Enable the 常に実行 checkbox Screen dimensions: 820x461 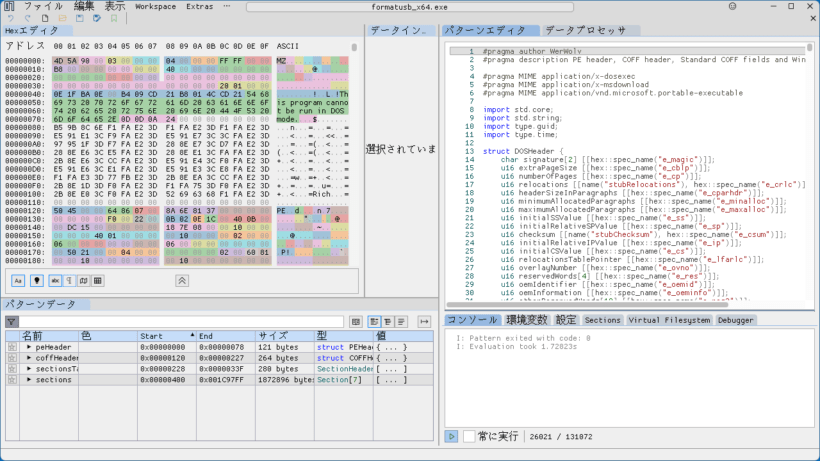[469, 436]
